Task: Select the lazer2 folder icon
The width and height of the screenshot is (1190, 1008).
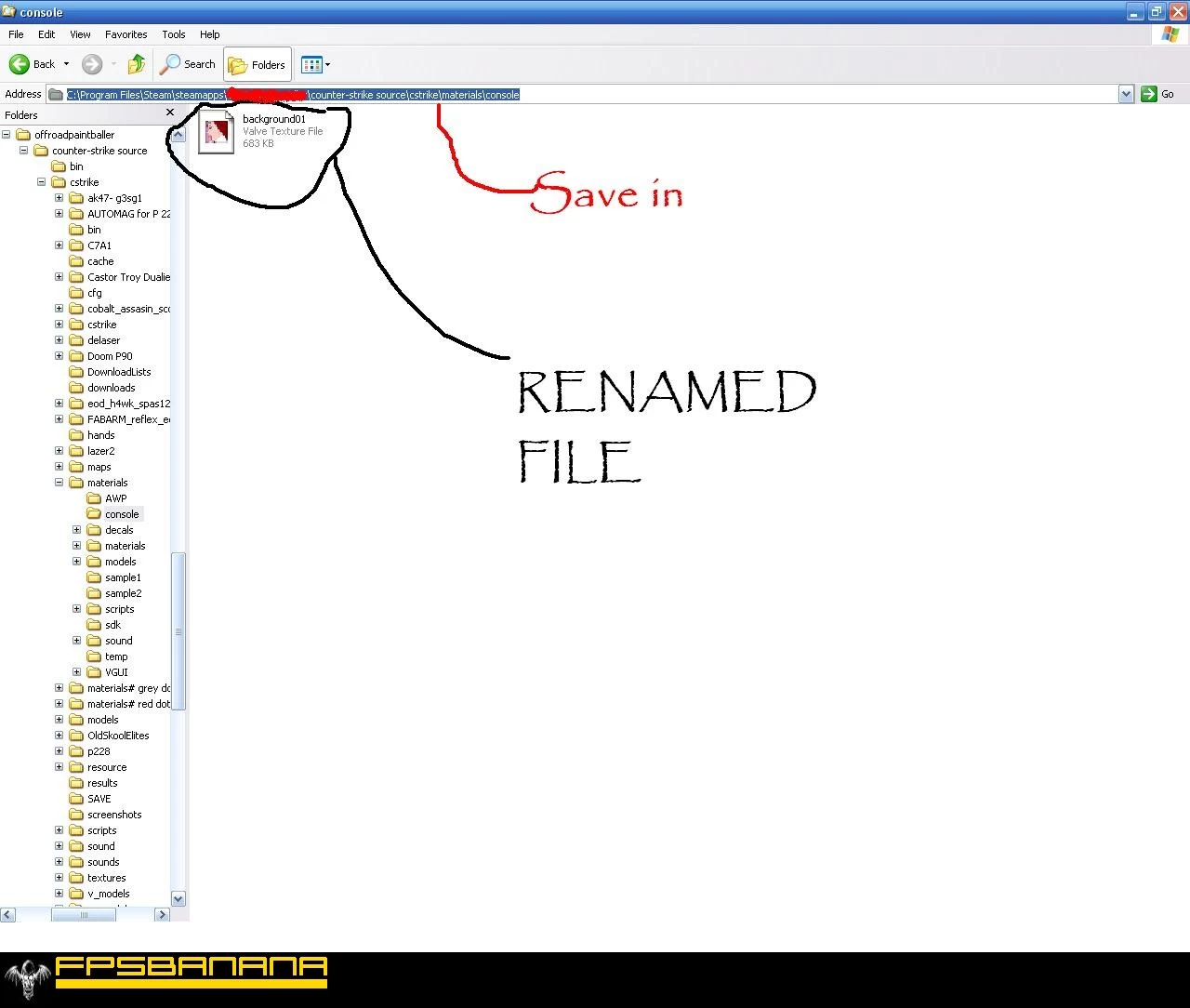Action: tap(76, 451)
